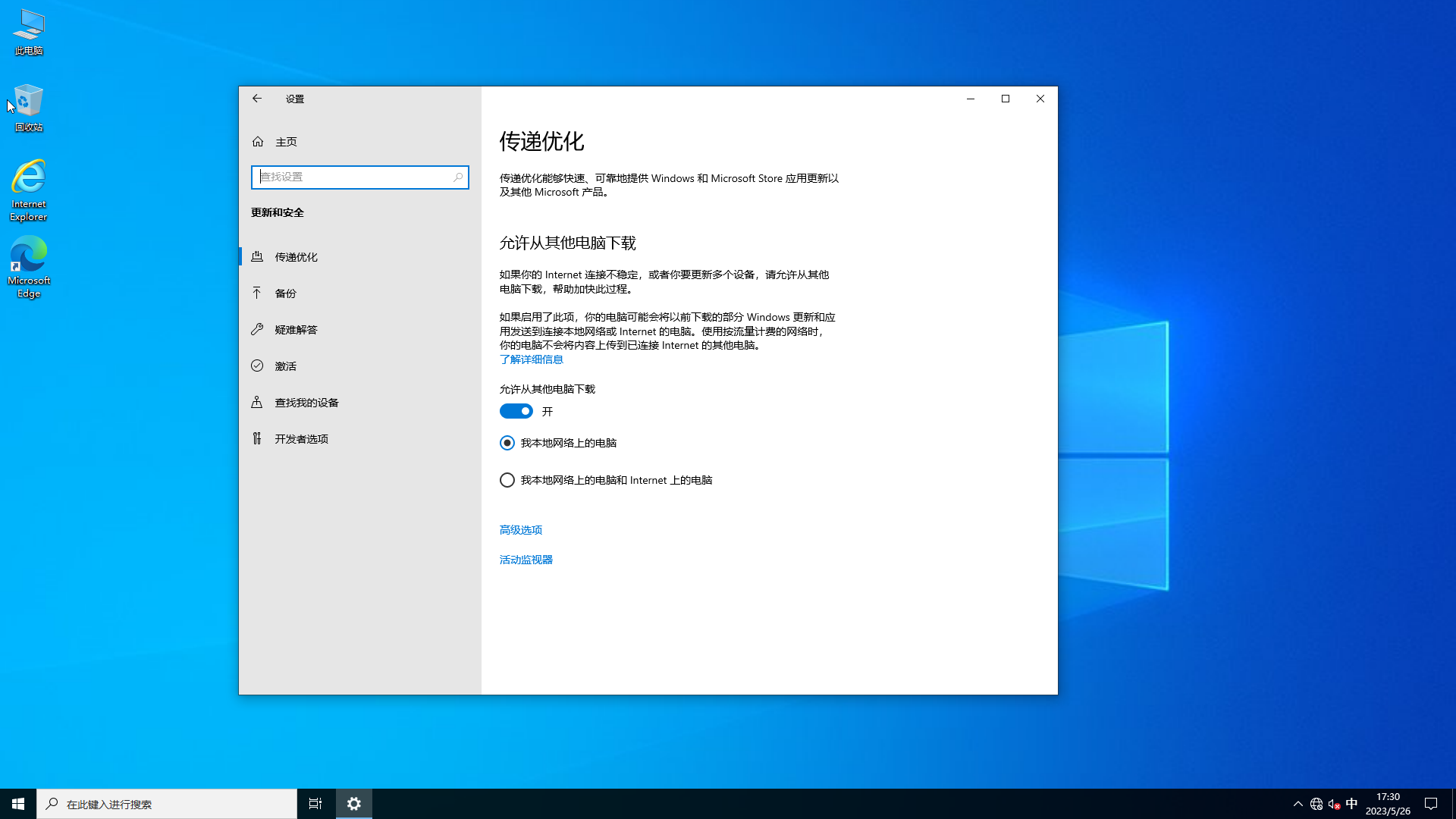View 活动监视器 activity monitor

tap(526, 559)
